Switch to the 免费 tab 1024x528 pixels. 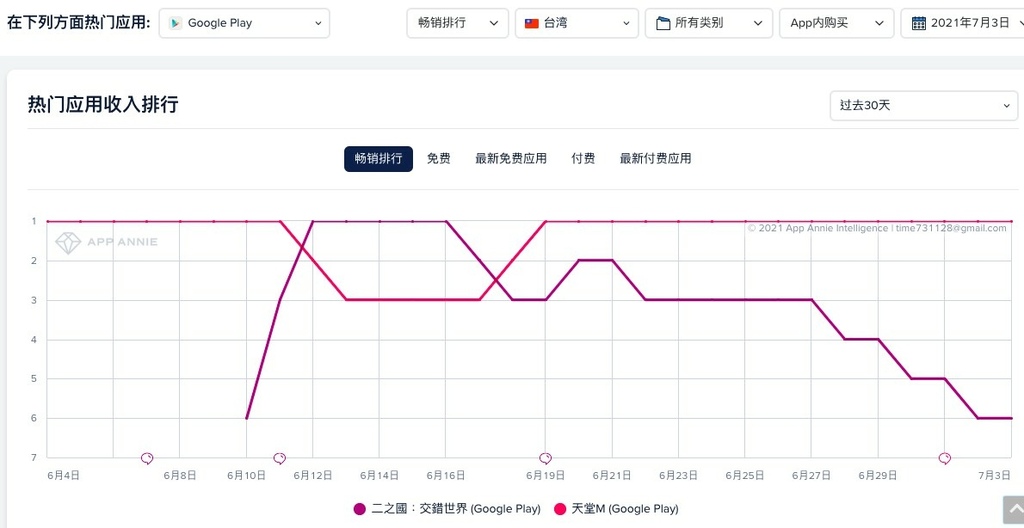point(438,159)
